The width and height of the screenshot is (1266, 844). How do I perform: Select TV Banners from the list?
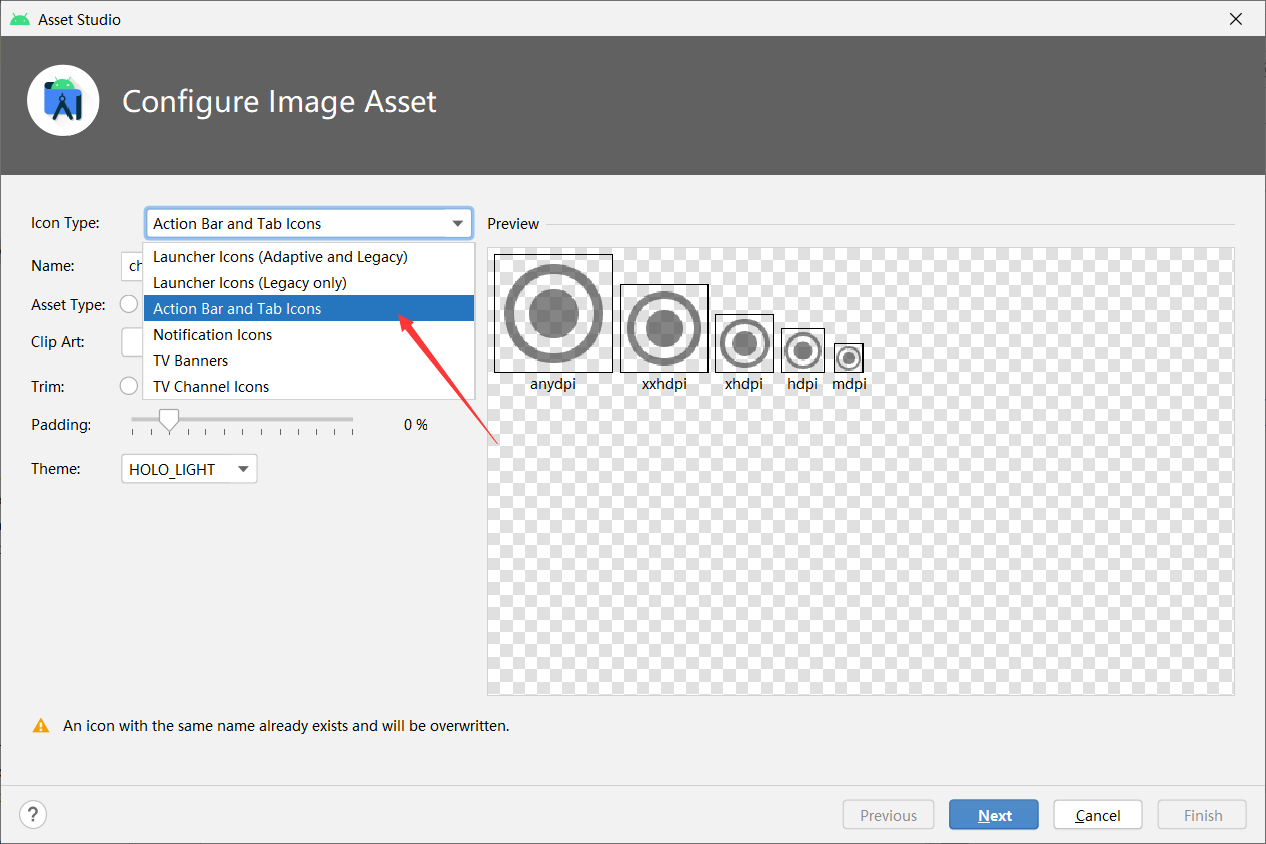pyautogui.click(x=191, y=361)
